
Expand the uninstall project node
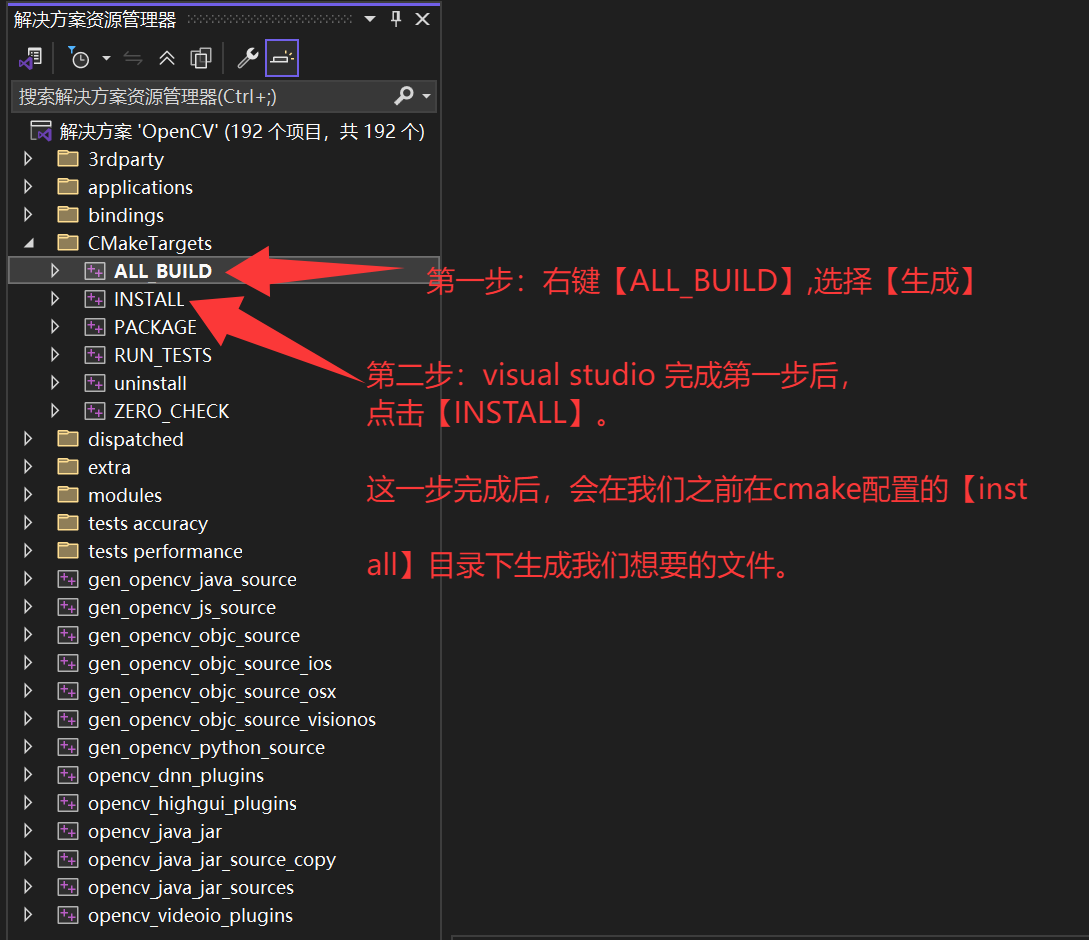click(x=55, y=383)
